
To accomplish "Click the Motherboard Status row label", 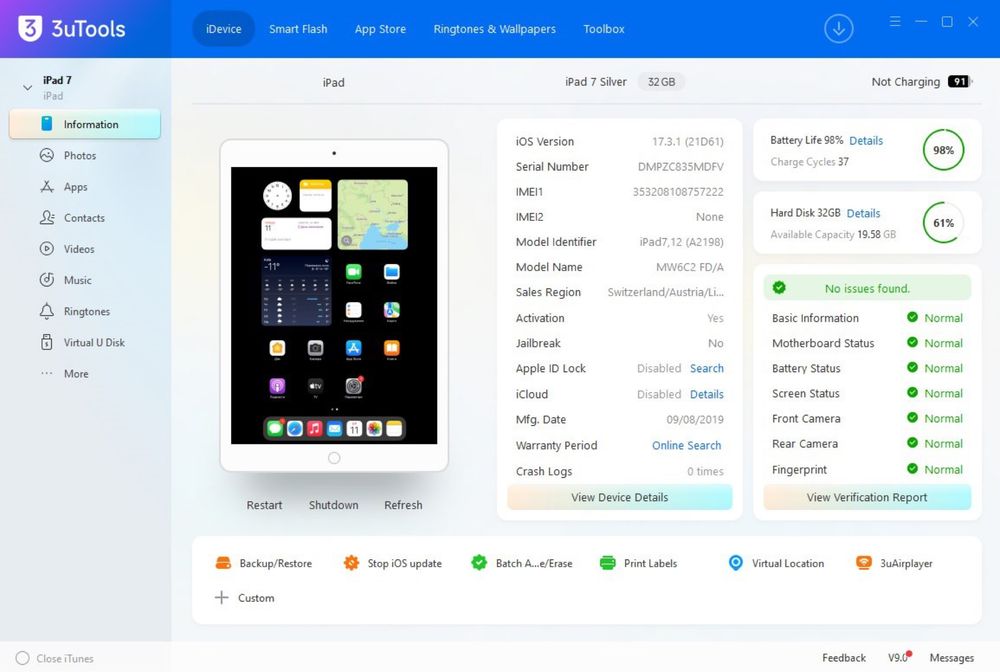I will pyautogui.click(x=823, y=343).
